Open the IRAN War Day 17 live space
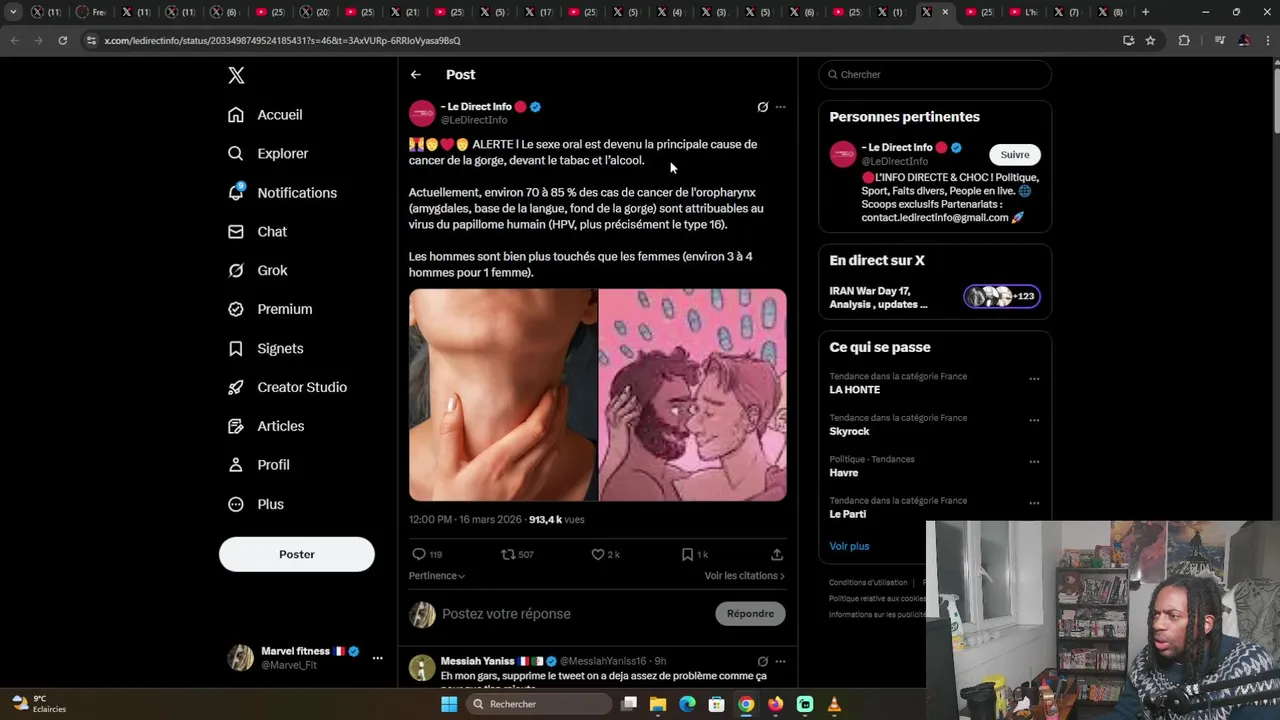The width and height of the screenshot is (1280, 720). (x=935, y=297)
